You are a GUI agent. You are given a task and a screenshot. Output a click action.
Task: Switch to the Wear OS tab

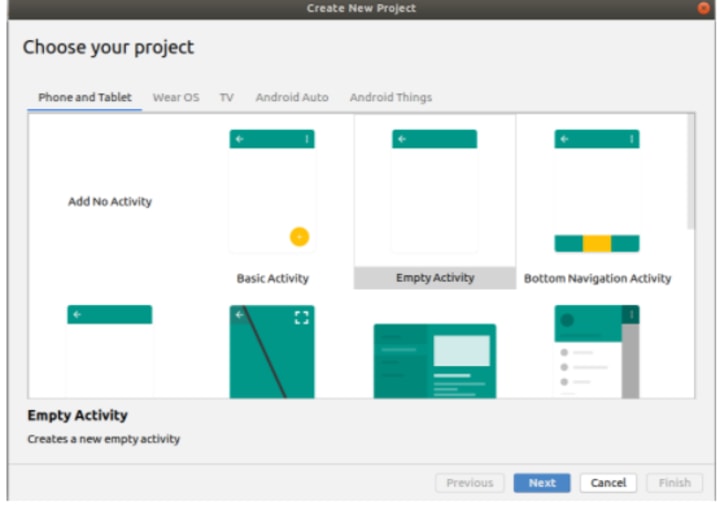pyautogui.click(x=176, y=97)
